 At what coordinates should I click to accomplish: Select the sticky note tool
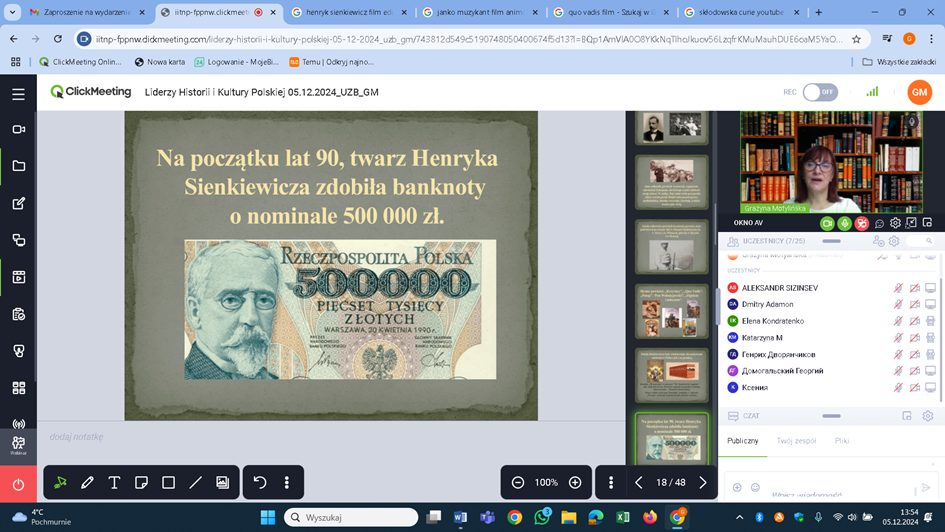pos(141,483)
